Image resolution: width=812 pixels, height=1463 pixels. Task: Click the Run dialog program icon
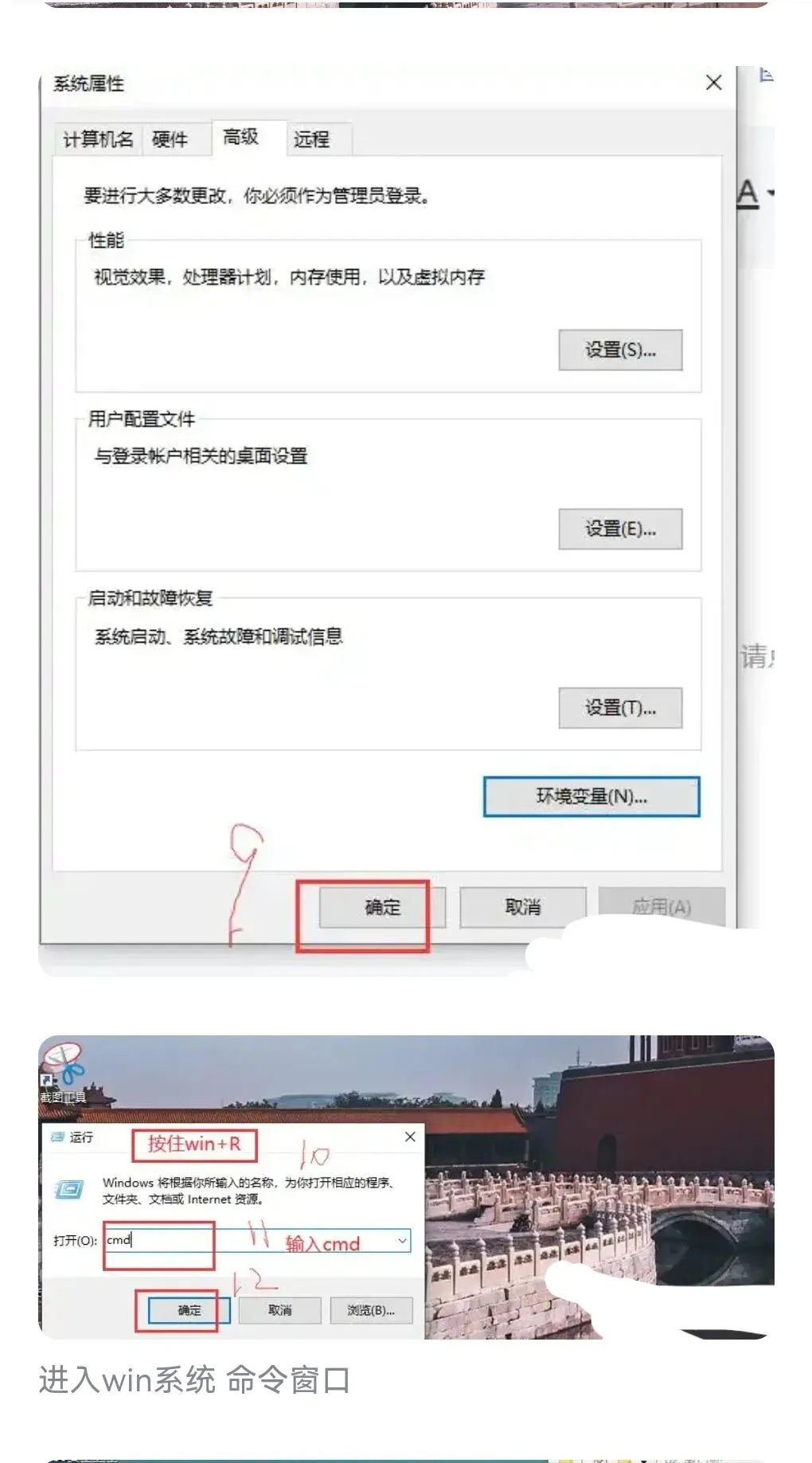point(69,1190)
